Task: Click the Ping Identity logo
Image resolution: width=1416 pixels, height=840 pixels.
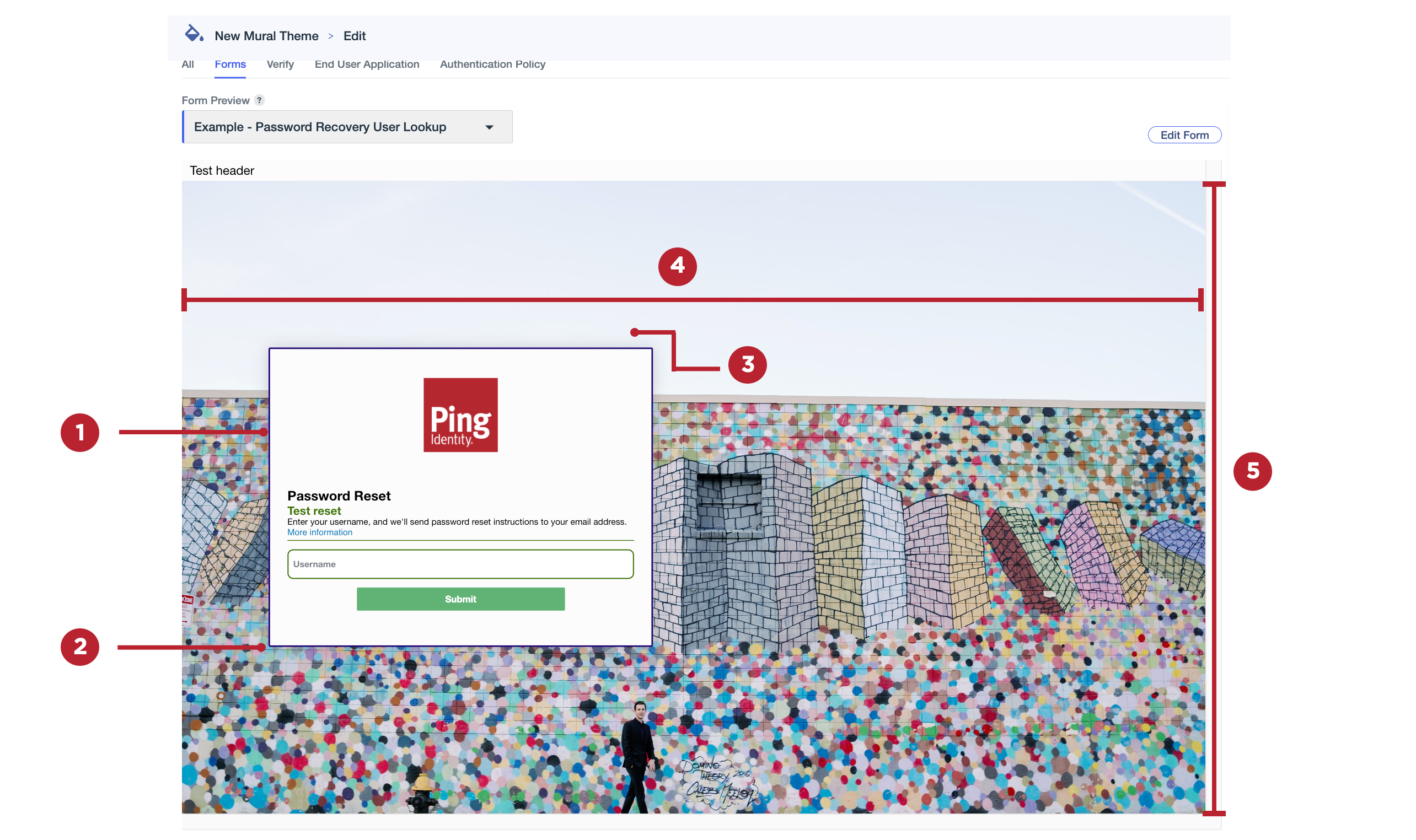Action: pos(460,415)
